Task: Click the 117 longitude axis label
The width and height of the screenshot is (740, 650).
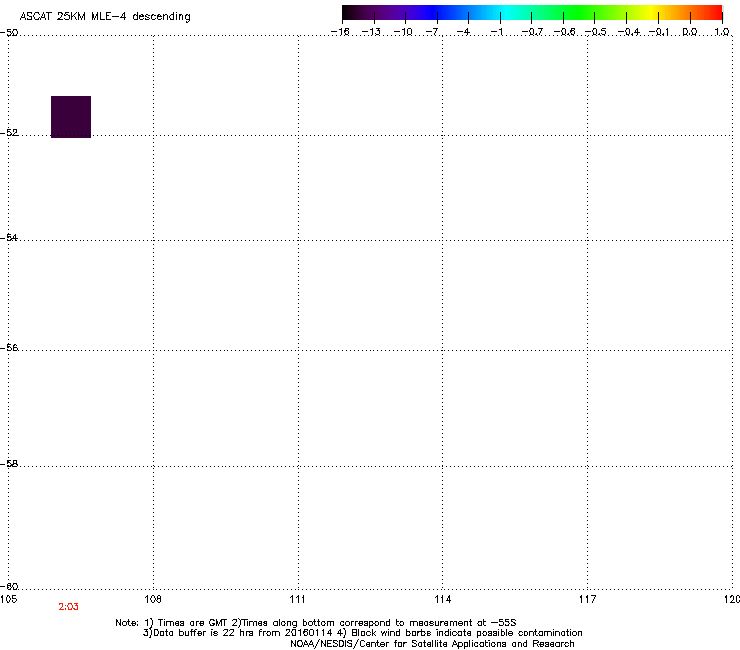Action: (x=588, y=599)
